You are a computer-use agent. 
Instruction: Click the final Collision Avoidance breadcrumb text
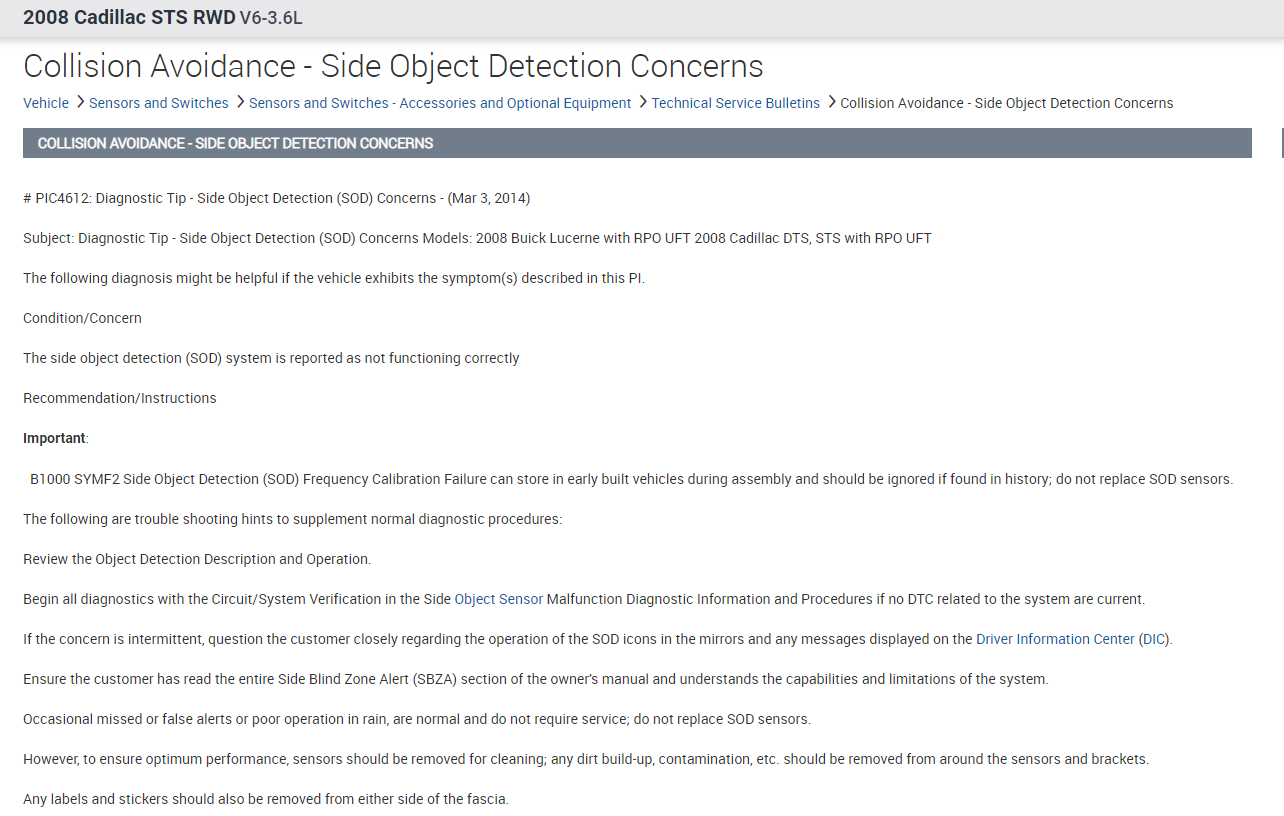(1006, 103)
